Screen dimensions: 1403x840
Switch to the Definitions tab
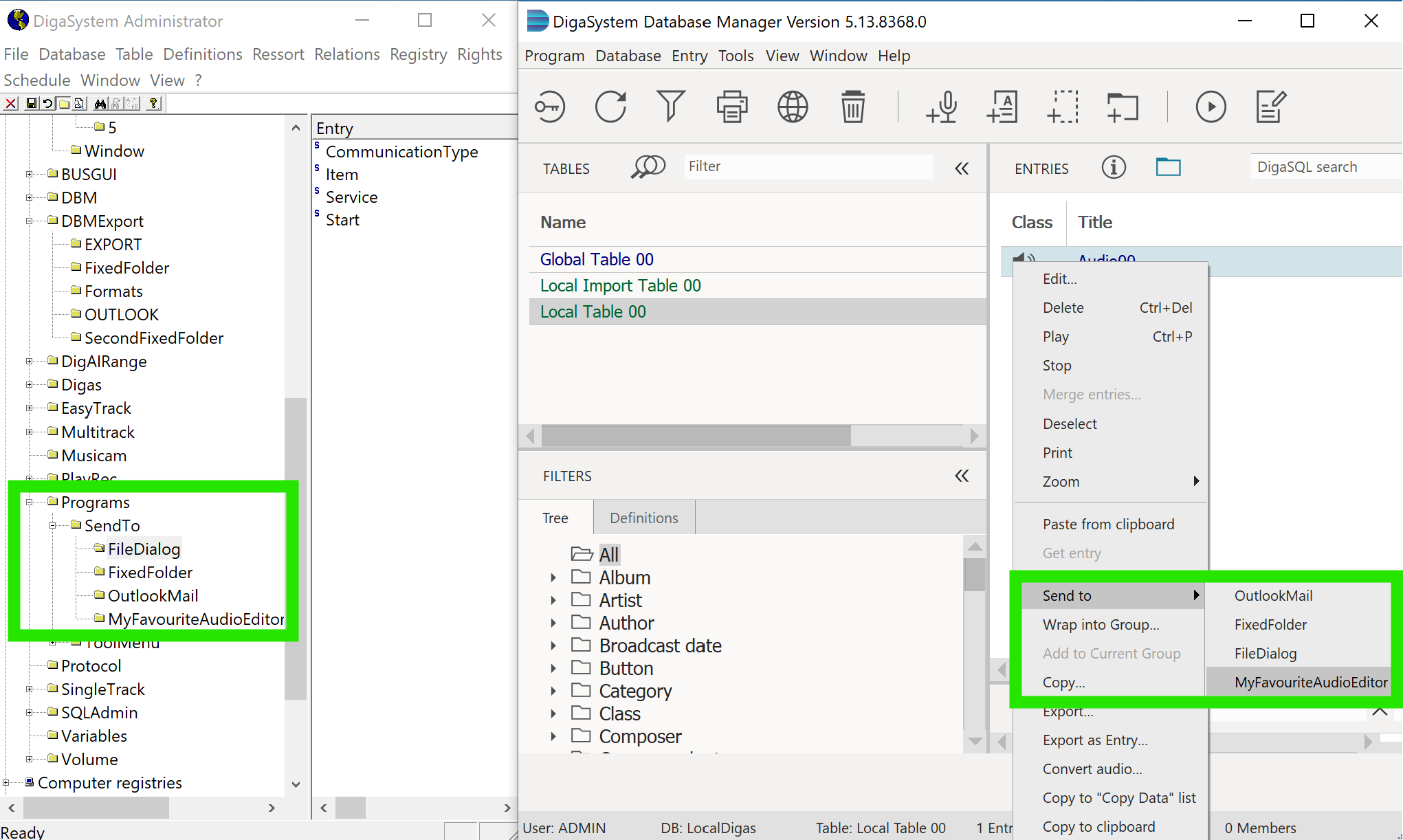643,518
